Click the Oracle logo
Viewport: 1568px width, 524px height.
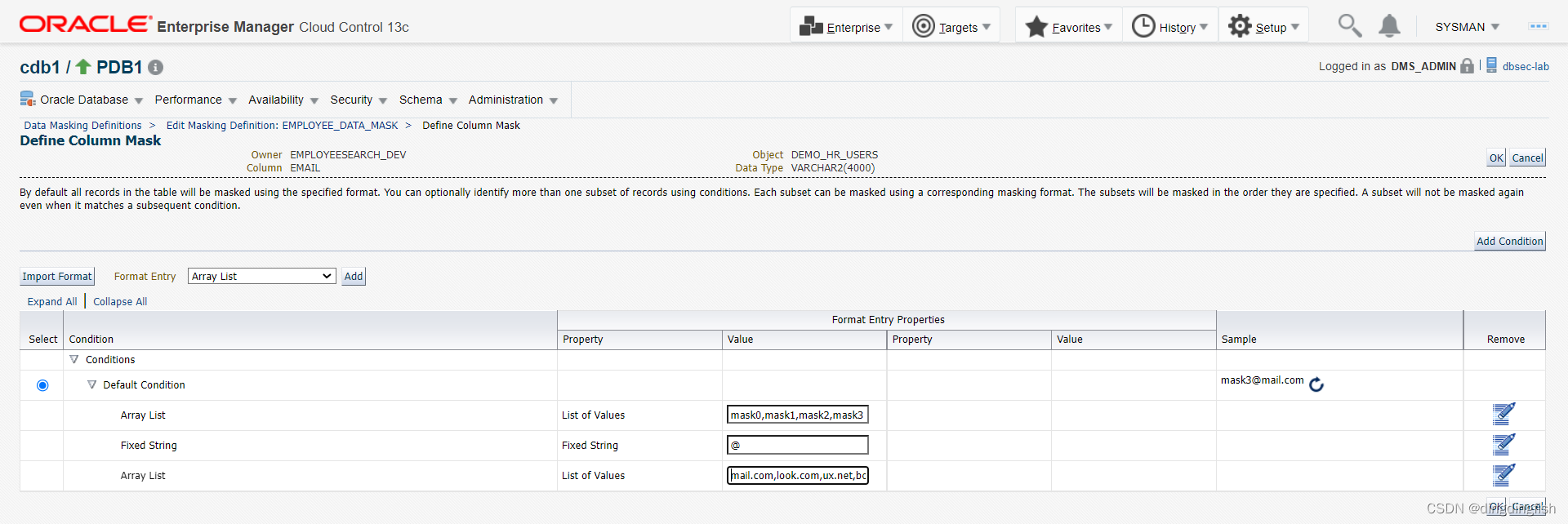click(x=86, y=24)
